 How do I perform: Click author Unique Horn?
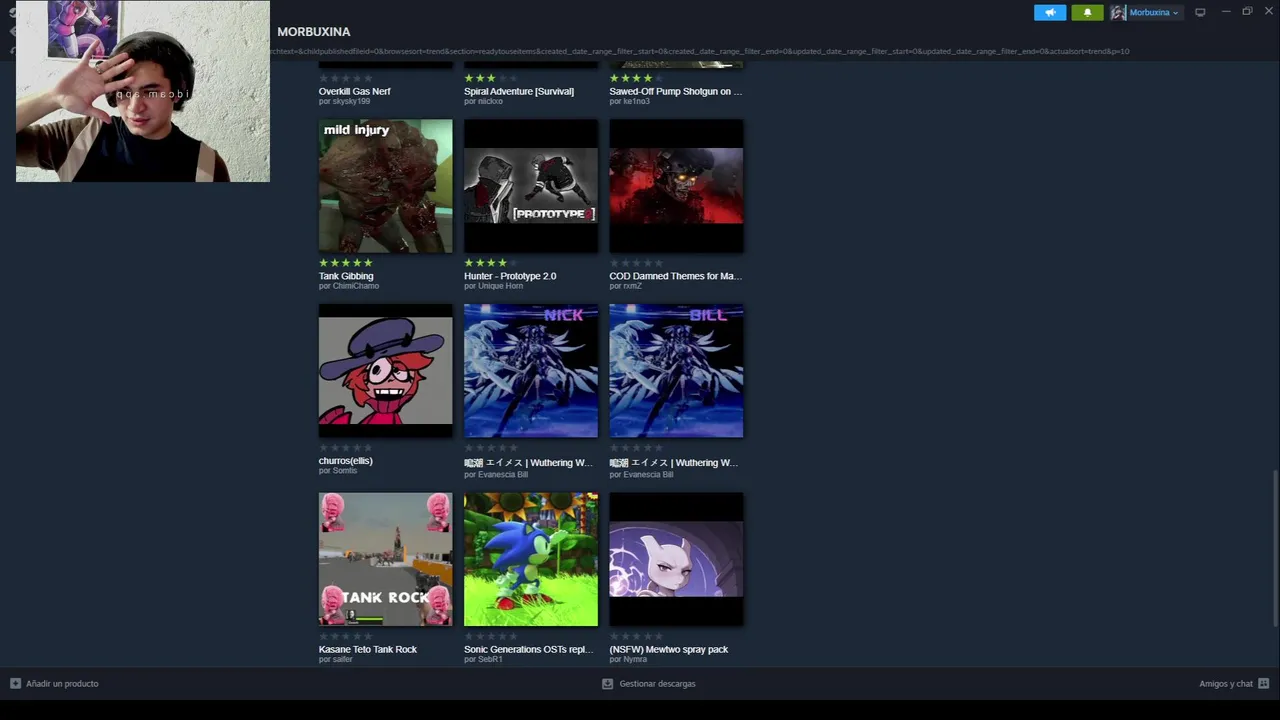[x=500, y=286]
